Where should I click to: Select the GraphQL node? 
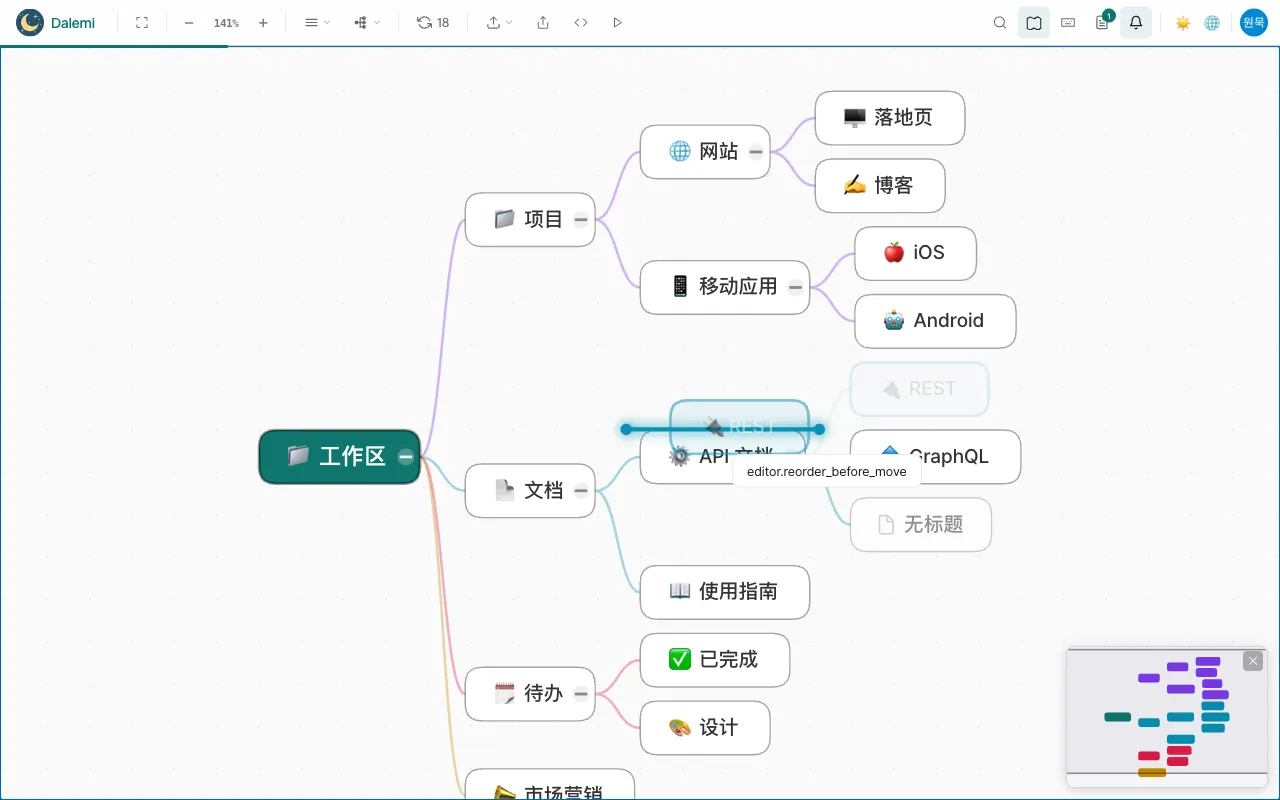(x=935, y=457)
